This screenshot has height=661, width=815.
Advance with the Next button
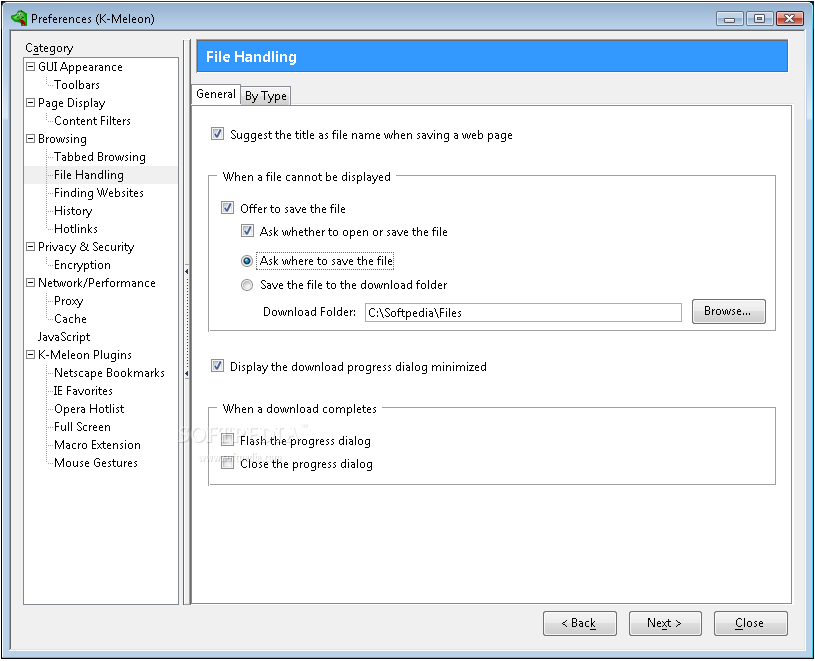coord(665,623)
